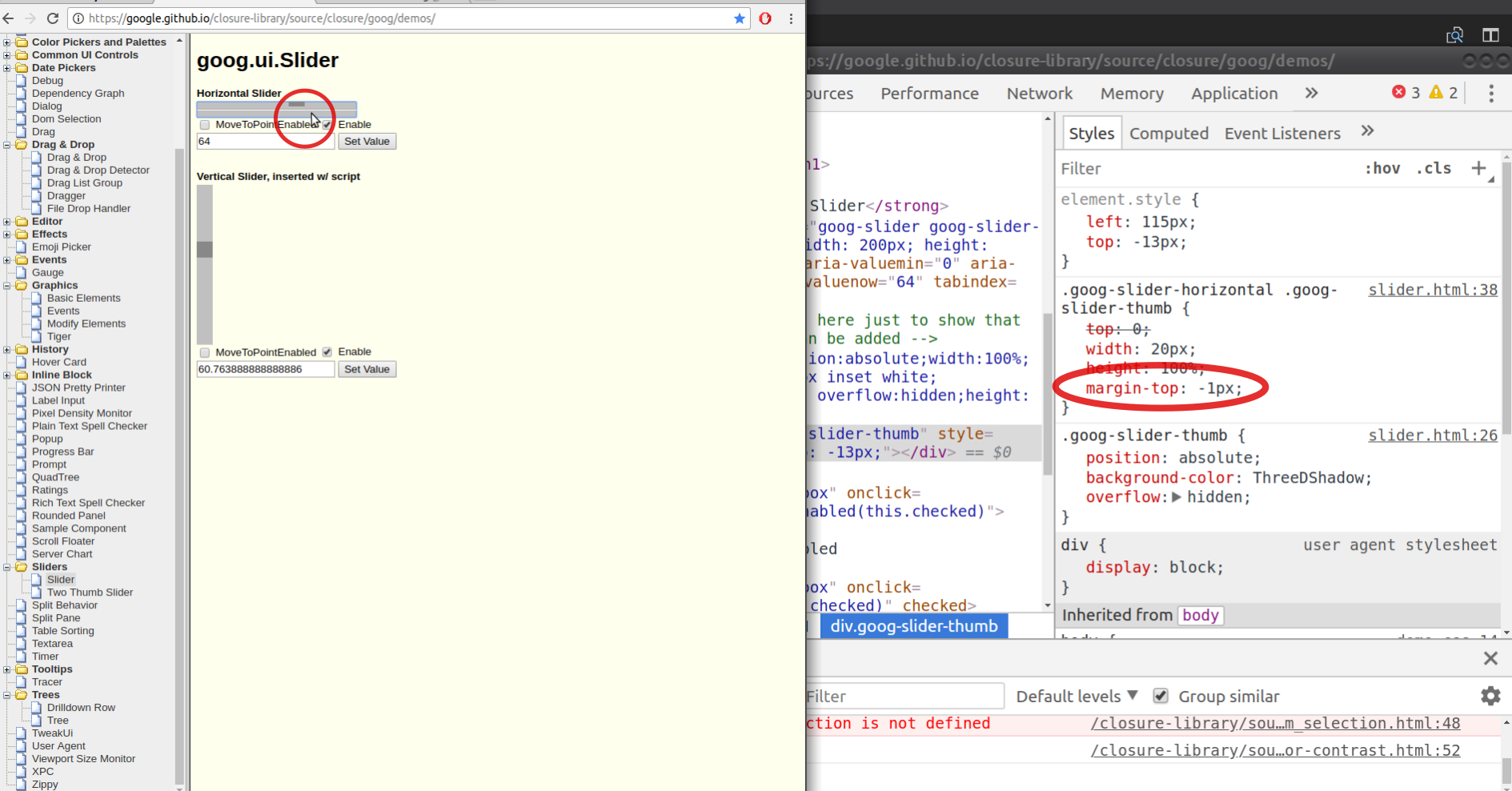Collapse the Sliders folder in the sidebar

(x=7, y=567)
